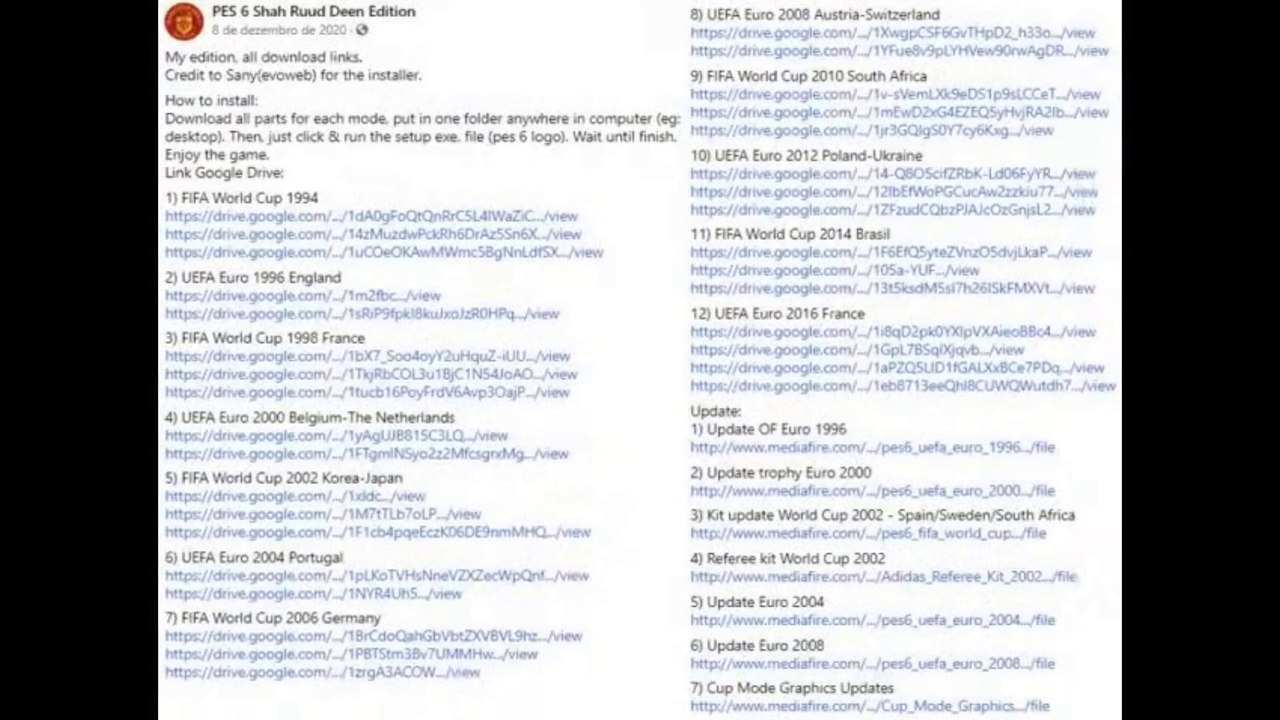Click the heading '1) FIFA World Cup 1994'
The height and width of the screenshot is (720, 1280).
point(242,198)
